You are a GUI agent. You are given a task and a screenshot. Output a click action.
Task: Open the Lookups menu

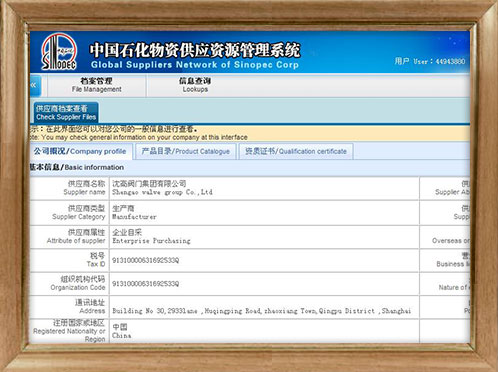pyautogui.click(x=195, y=85)
